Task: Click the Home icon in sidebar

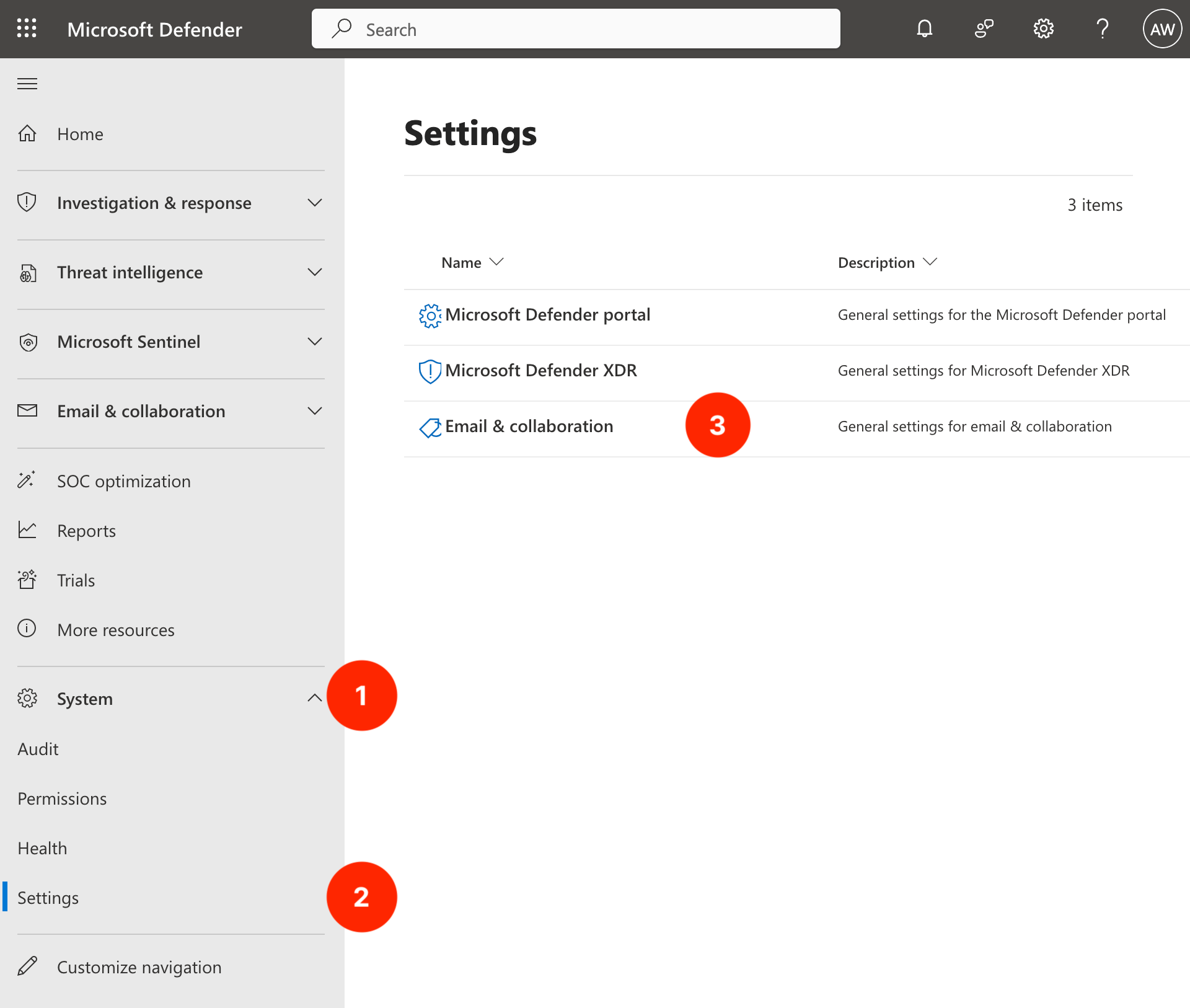Action: coord(27,134)
